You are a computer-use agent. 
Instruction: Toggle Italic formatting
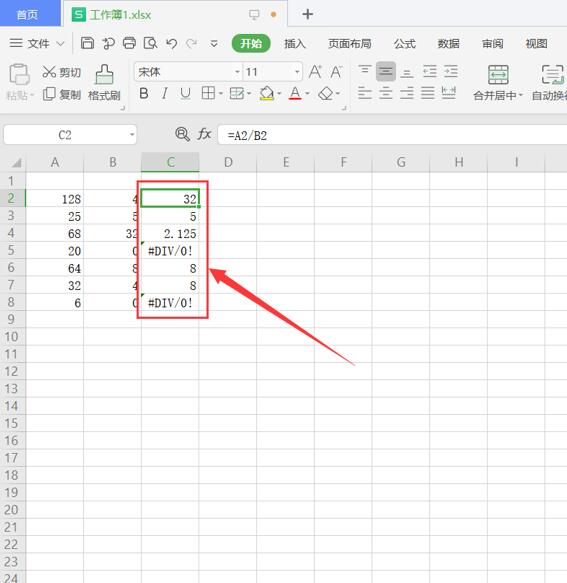pyautogui.click(x=165, y=93)
